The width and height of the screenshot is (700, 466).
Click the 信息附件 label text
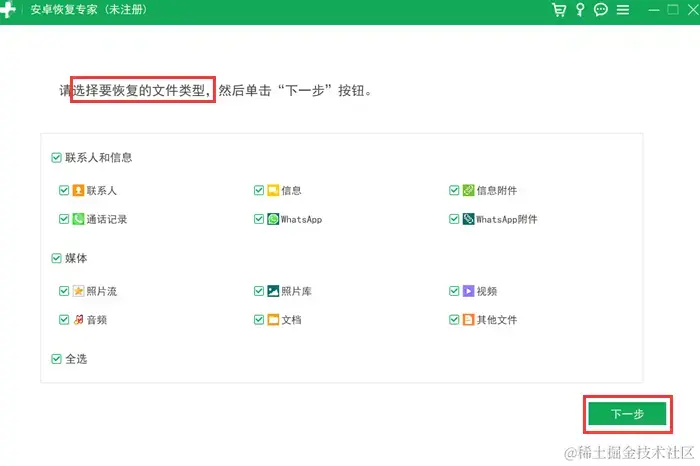click(497, 191)
